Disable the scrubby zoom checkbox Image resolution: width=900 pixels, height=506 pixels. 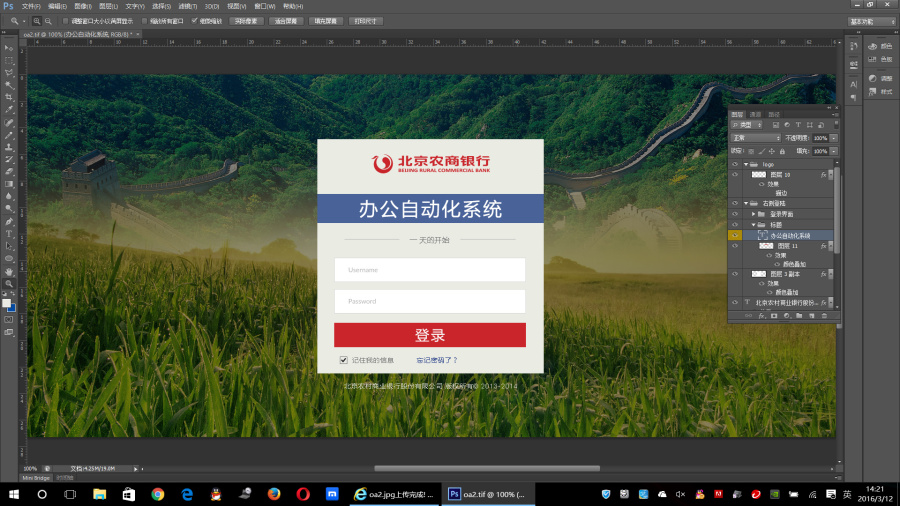click(195, 21)
